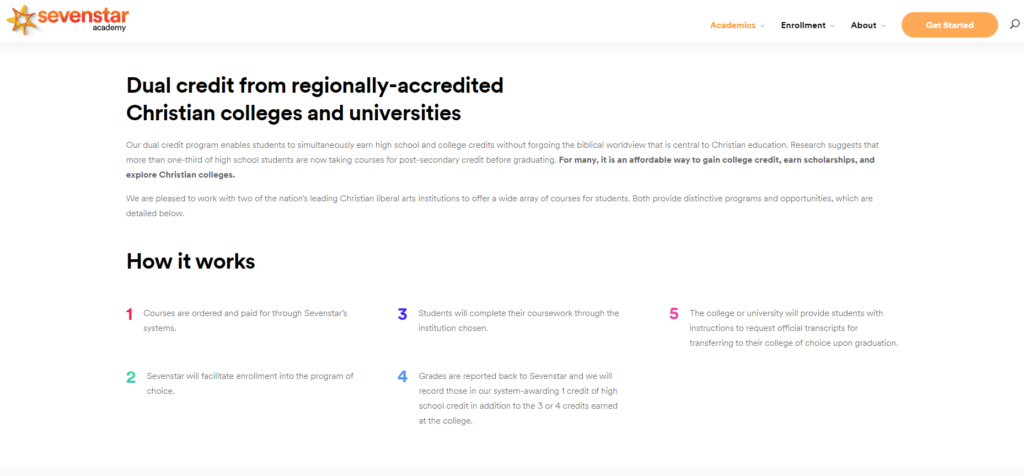Click the pink number 5 step marker
The height and width of the screenshot is (476, 1024).
(x=674, y=314)
